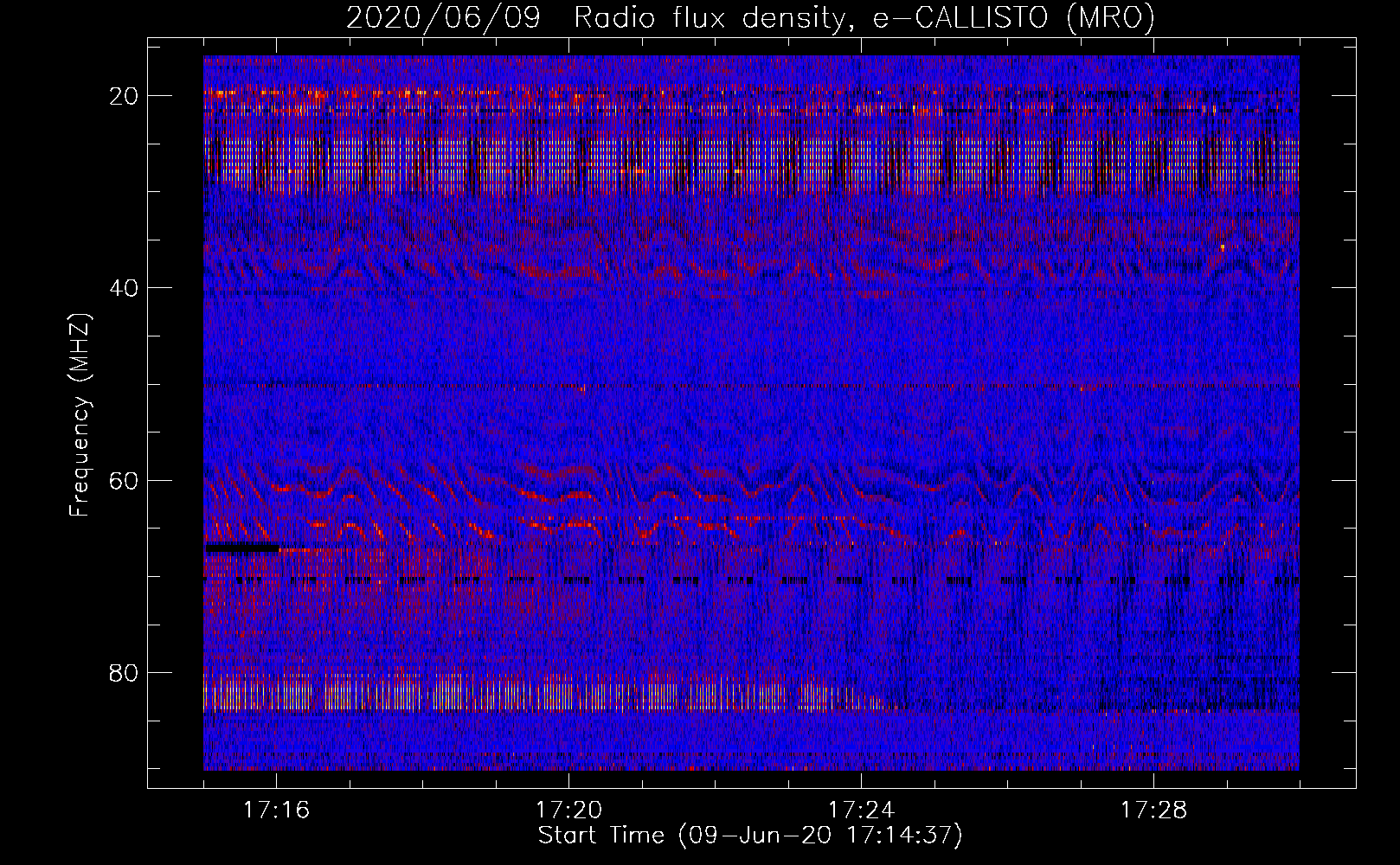Click the 20 MHz frequency tick label
Screen dimensions: 1400x865
coord(125,96)
